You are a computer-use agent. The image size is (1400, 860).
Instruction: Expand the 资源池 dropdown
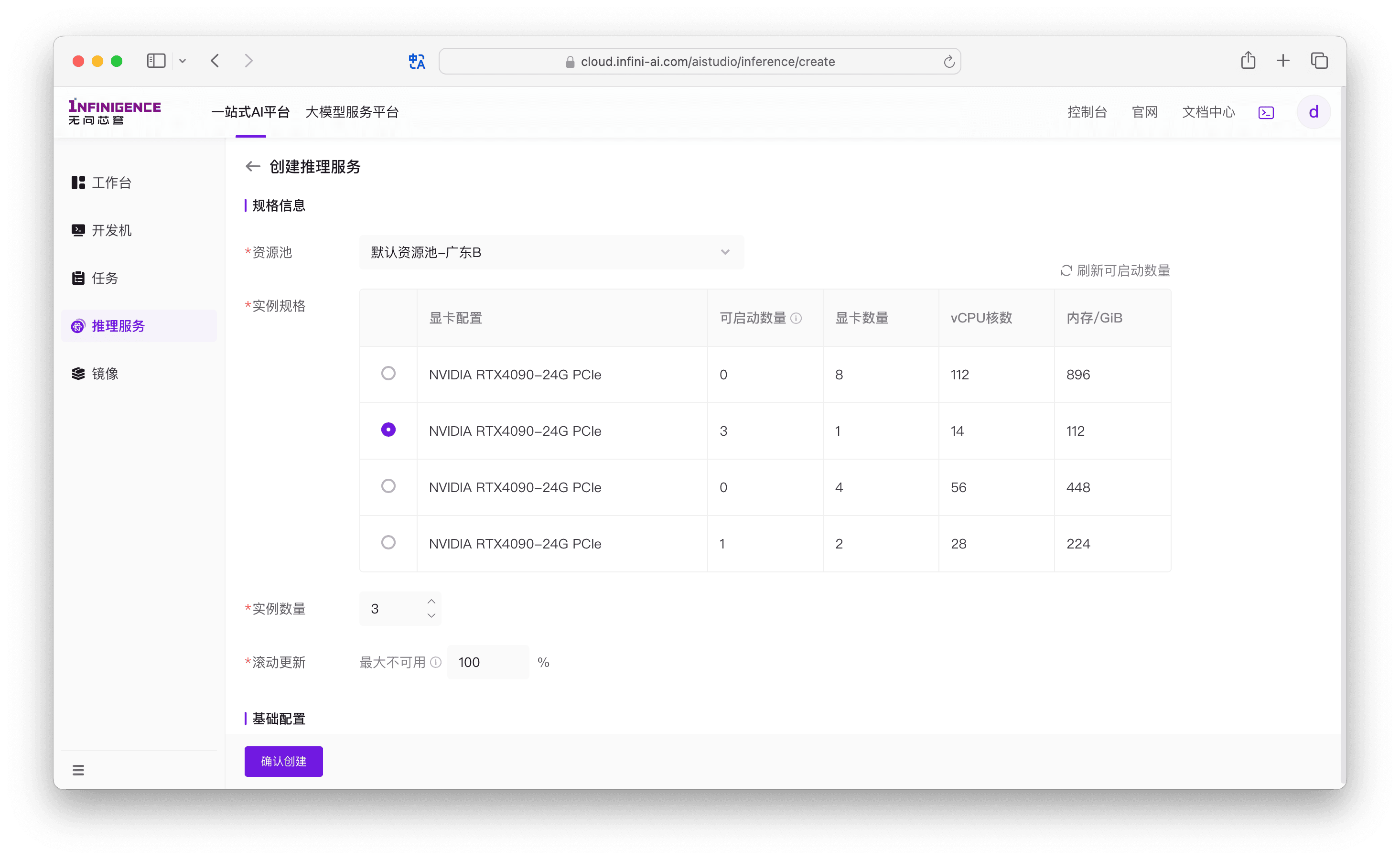(x=551, y=252)
